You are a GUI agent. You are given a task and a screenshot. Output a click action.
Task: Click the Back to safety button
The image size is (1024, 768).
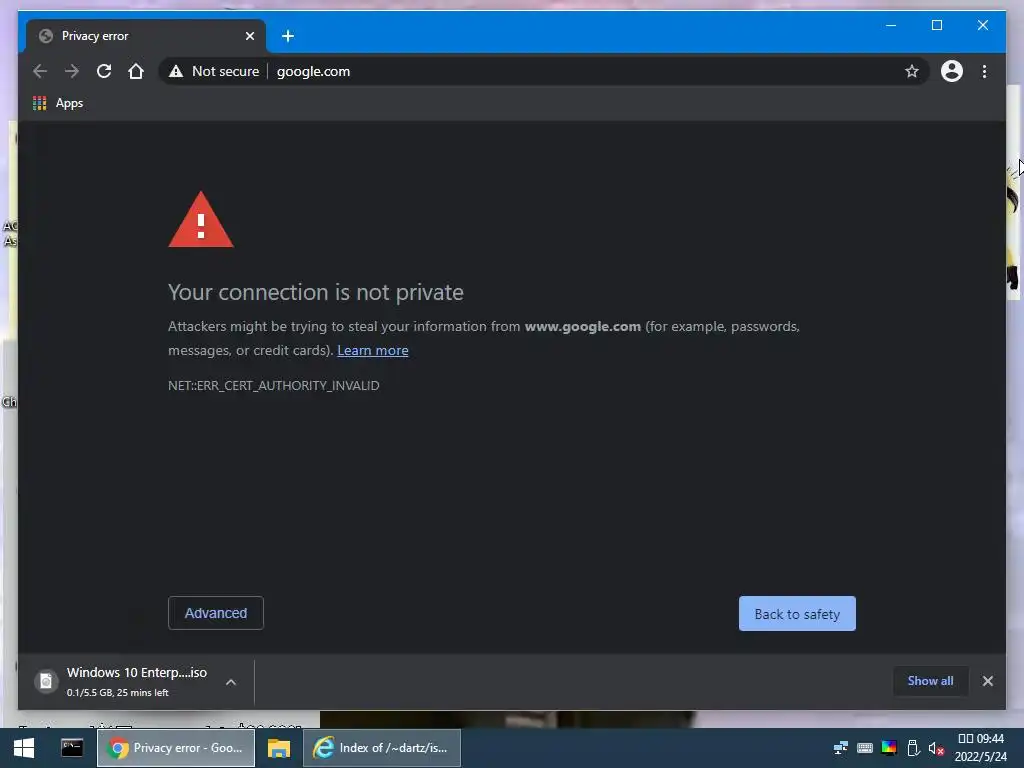point(797,614)
